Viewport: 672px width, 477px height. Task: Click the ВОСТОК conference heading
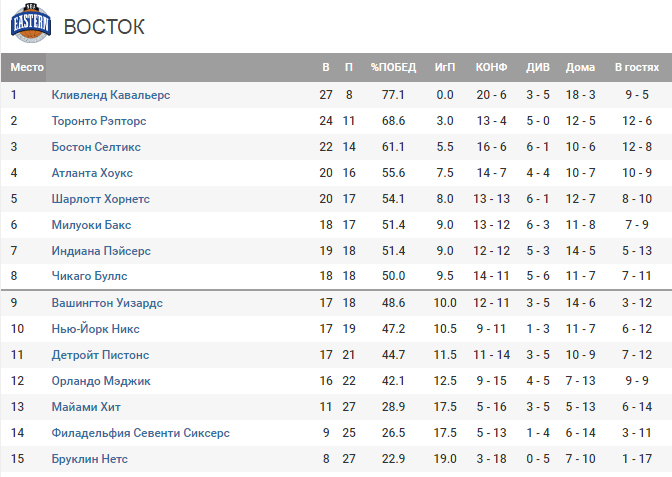point(104,27)
